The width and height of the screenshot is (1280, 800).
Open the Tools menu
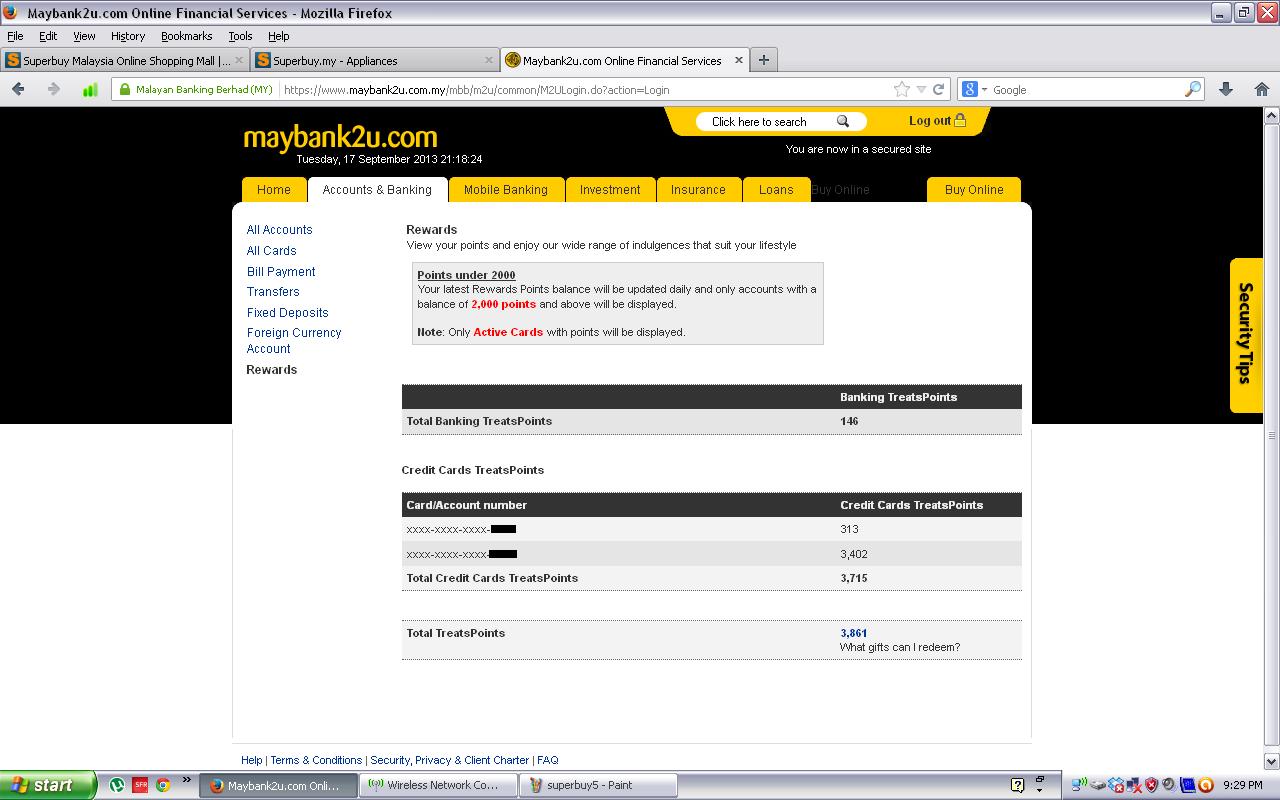240,36
